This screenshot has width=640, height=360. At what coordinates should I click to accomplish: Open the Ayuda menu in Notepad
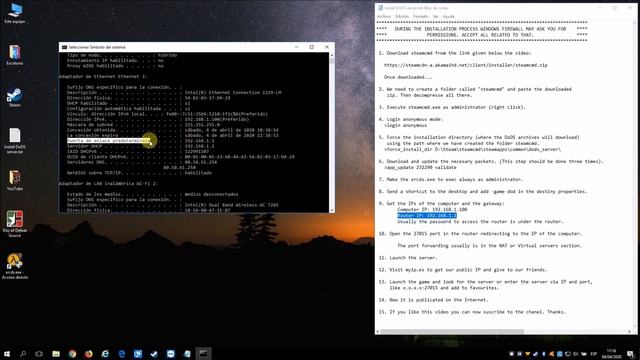(449, 16)
